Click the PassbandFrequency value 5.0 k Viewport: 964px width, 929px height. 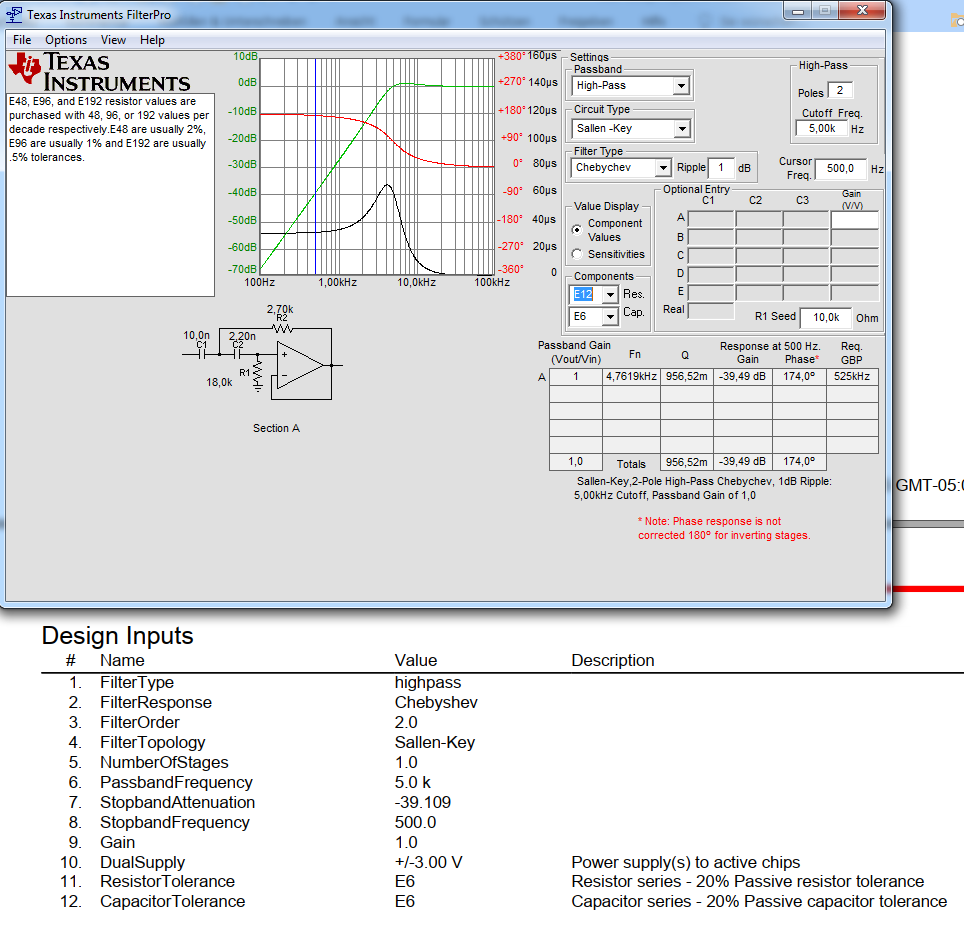413,782
